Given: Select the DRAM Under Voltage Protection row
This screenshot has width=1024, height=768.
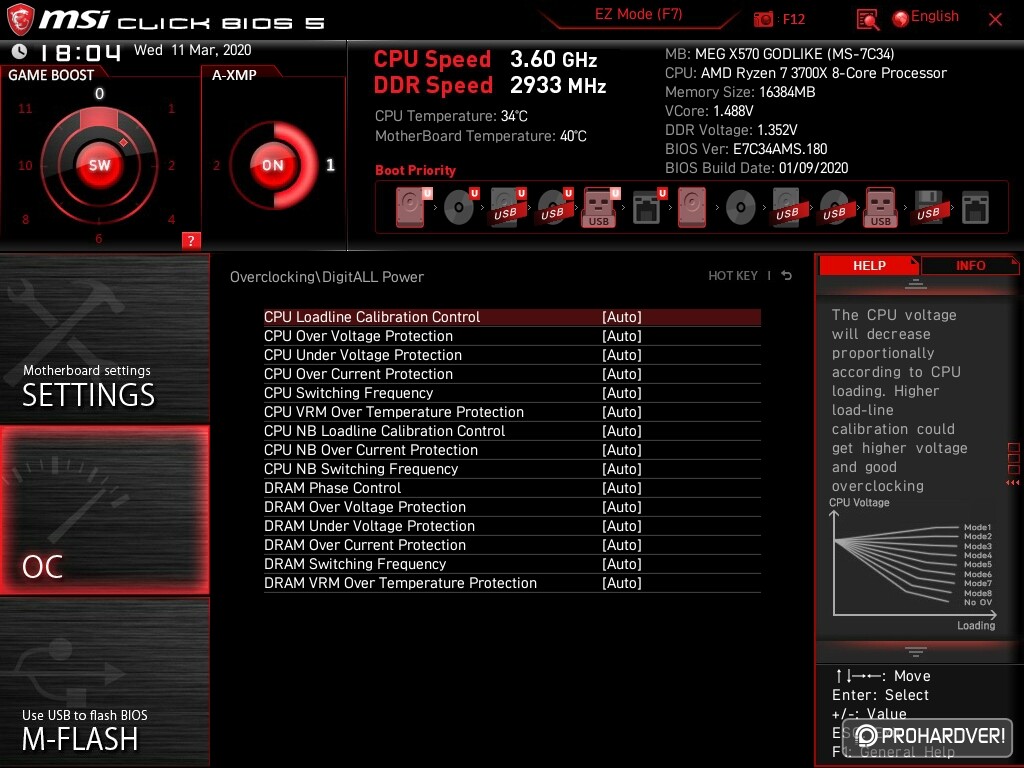Looking at the screenshot, I should coord(512,526).
